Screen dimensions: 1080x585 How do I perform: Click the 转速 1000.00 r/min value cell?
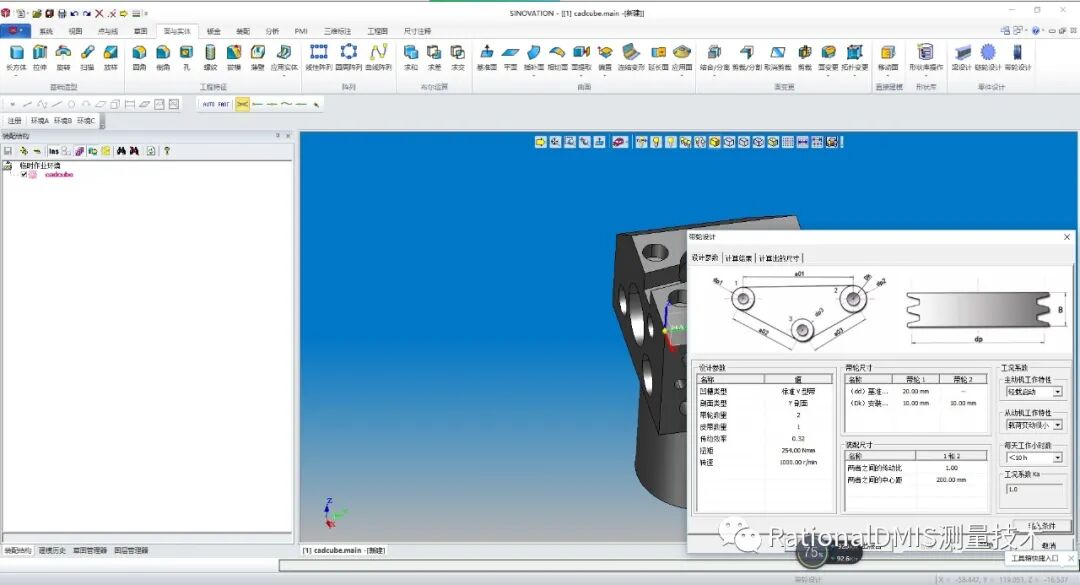(x=798, y=462)
